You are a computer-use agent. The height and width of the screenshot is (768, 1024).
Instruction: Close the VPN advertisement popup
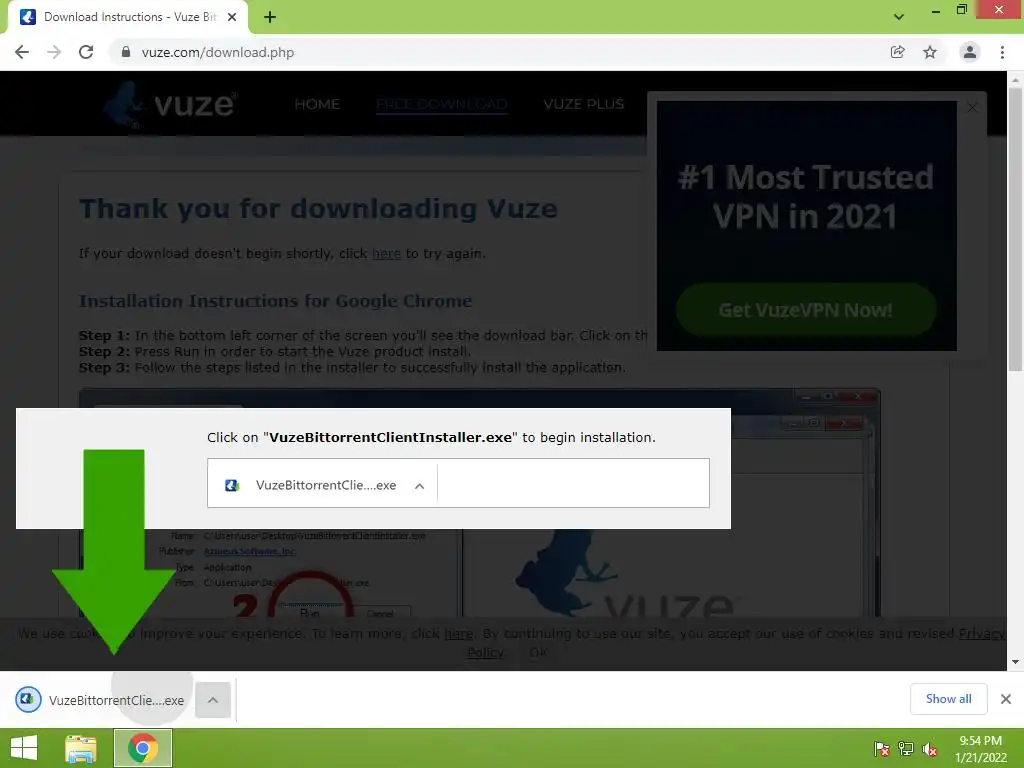972,108
